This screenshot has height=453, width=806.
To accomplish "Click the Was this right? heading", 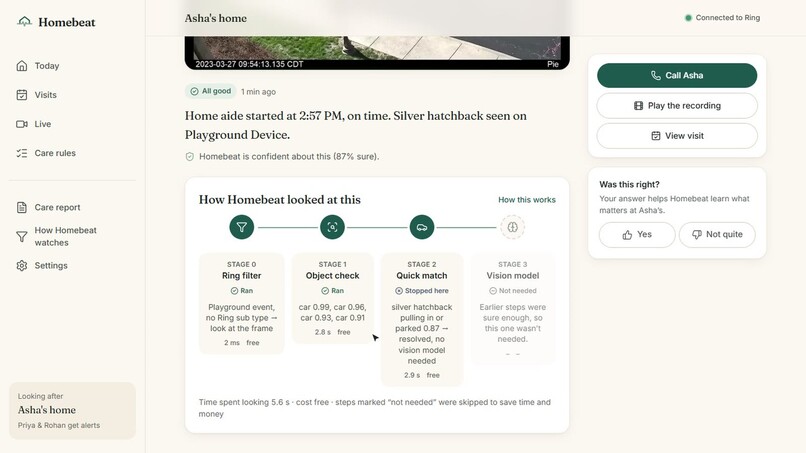I will click(629, 185).
